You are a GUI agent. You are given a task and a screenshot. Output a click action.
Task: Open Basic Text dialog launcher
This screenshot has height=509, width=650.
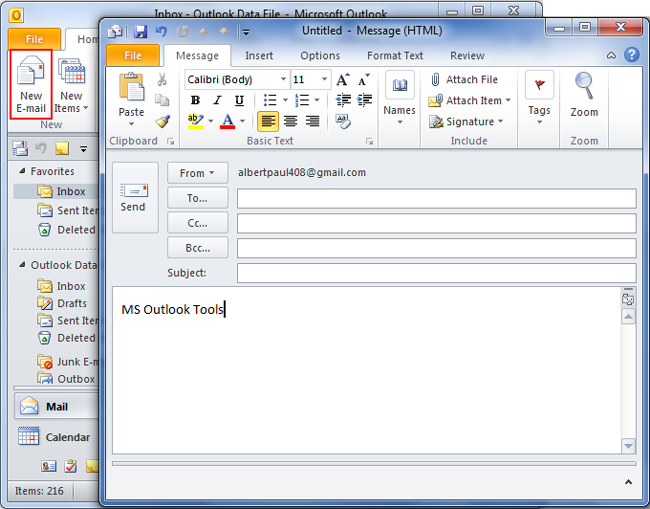pyautogui.click(x=369, y=142)
